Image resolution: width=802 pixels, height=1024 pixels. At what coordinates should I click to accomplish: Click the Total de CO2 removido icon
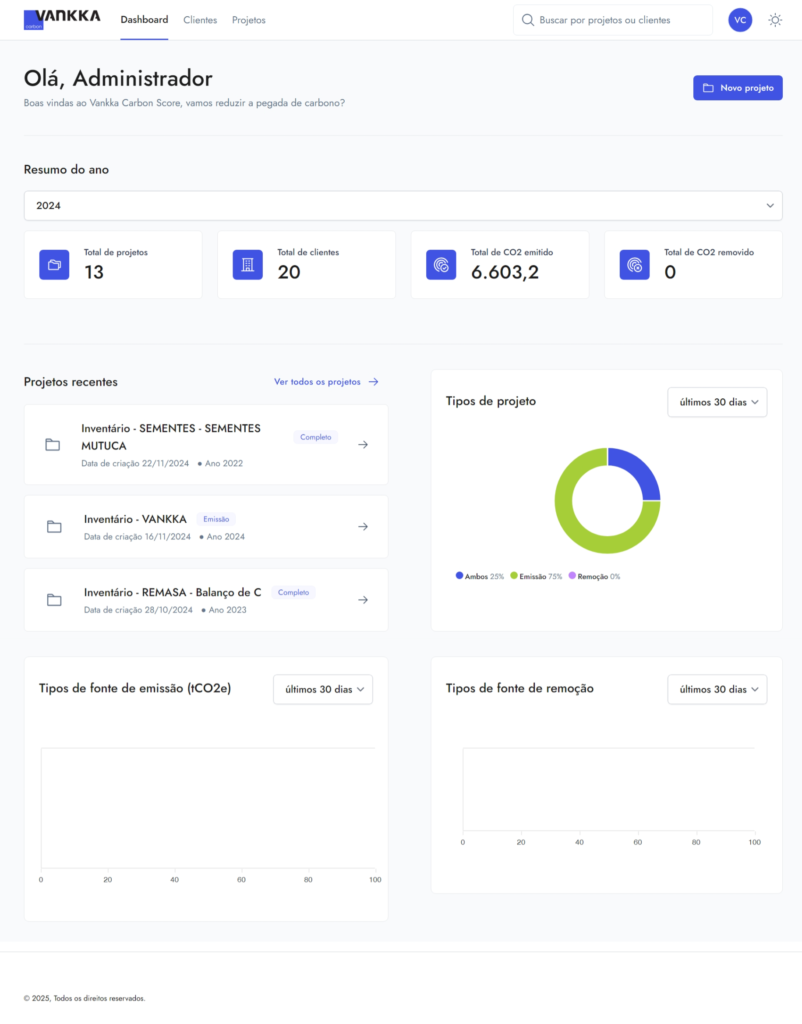click(634, 265)
